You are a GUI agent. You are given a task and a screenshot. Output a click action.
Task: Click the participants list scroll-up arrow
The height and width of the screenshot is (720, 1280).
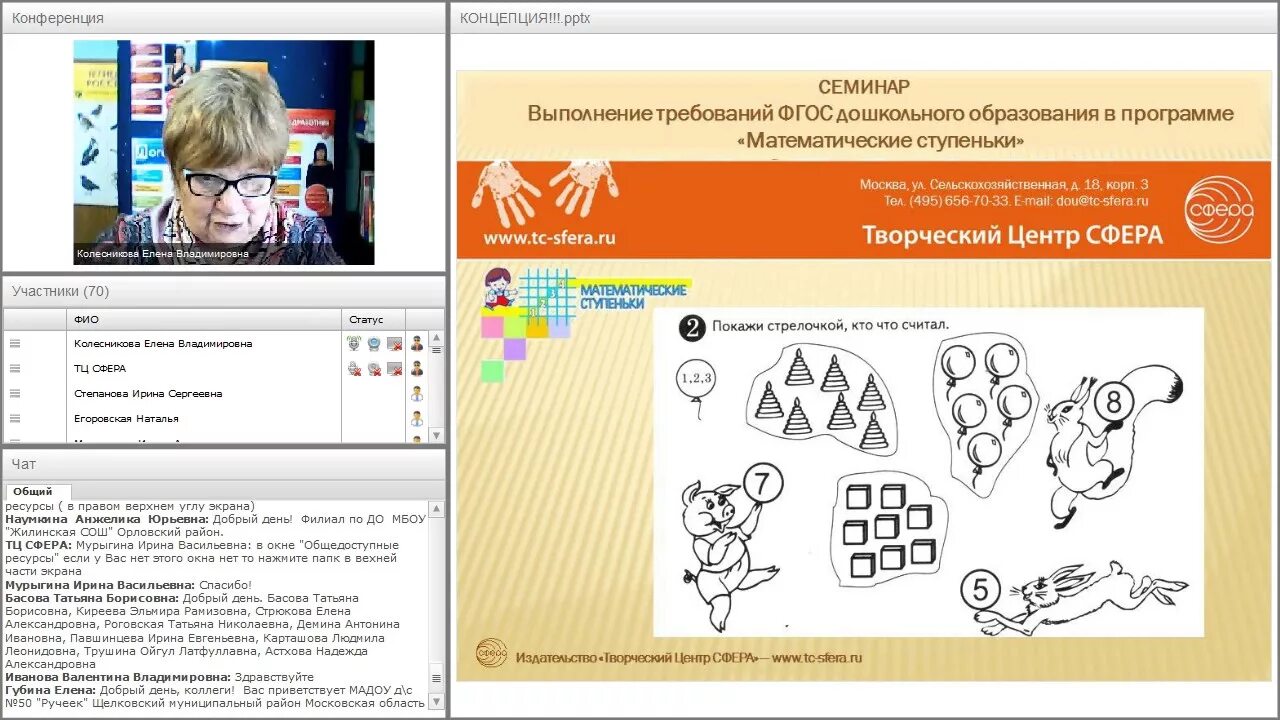(x=435, y=338)
